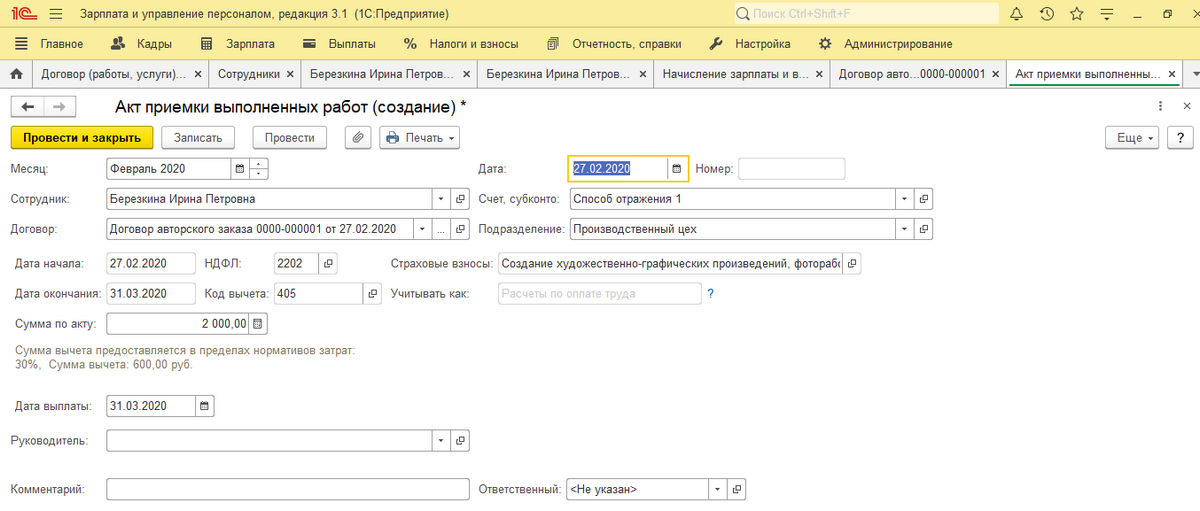Click the Комментарий input field
This screenshot has height=511, width=1200.
pyautogui.click(x=287, y=489)
